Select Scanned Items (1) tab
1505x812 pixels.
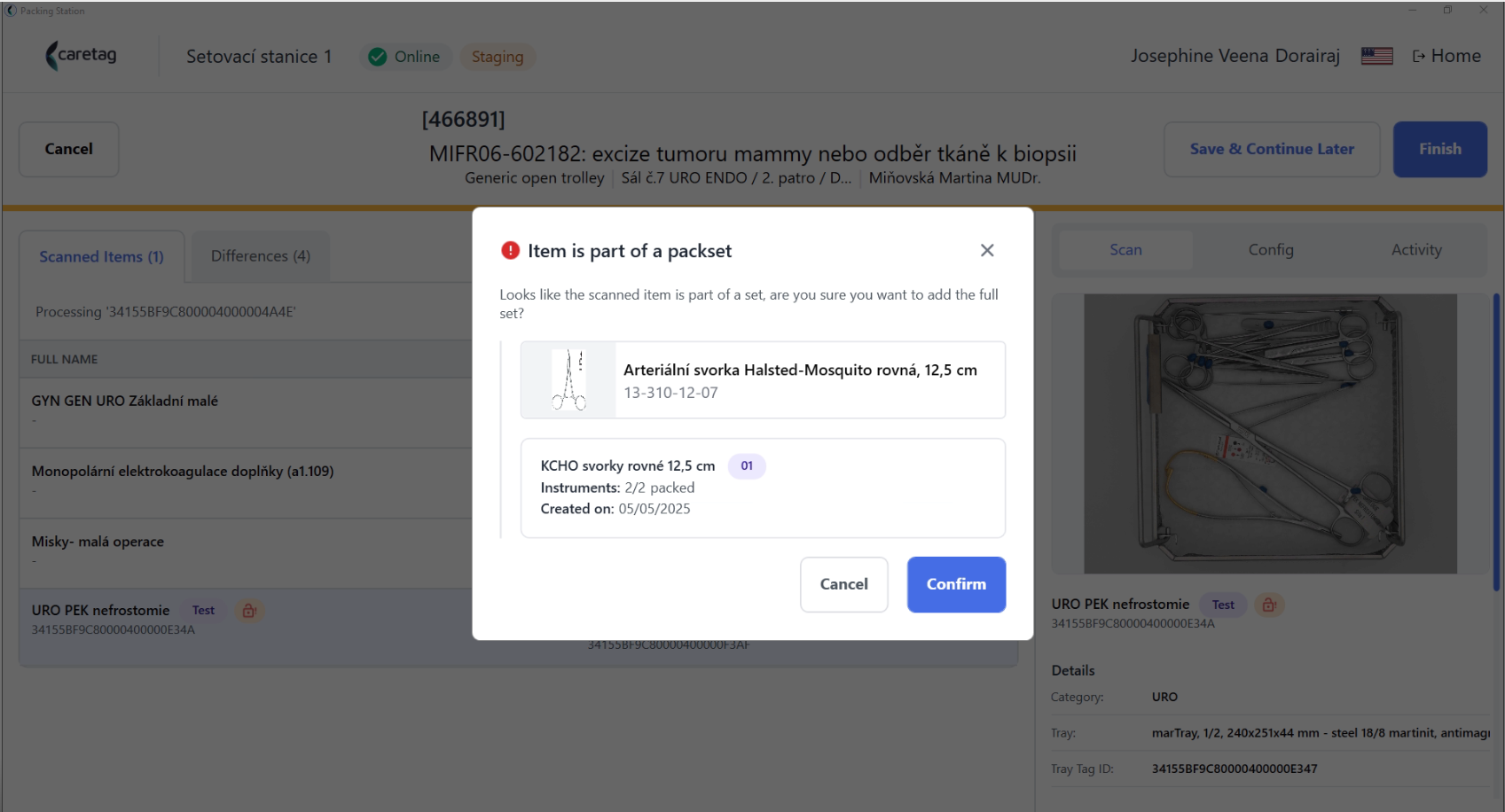[x=101, y=257]
